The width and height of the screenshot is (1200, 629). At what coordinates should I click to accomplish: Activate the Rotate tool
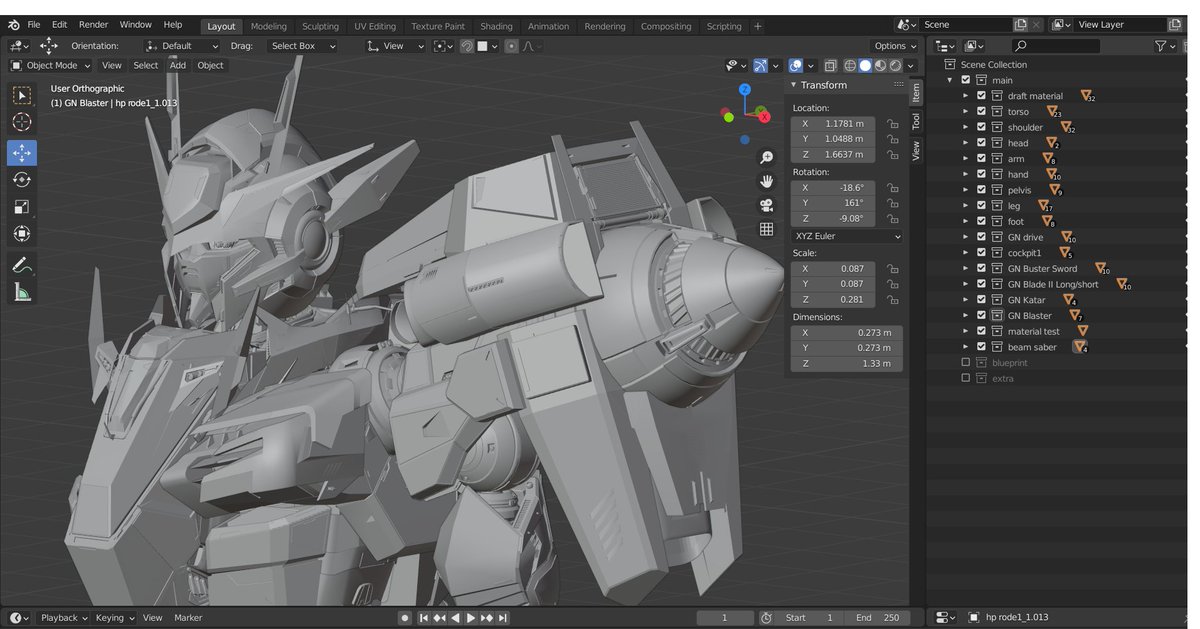22,180
